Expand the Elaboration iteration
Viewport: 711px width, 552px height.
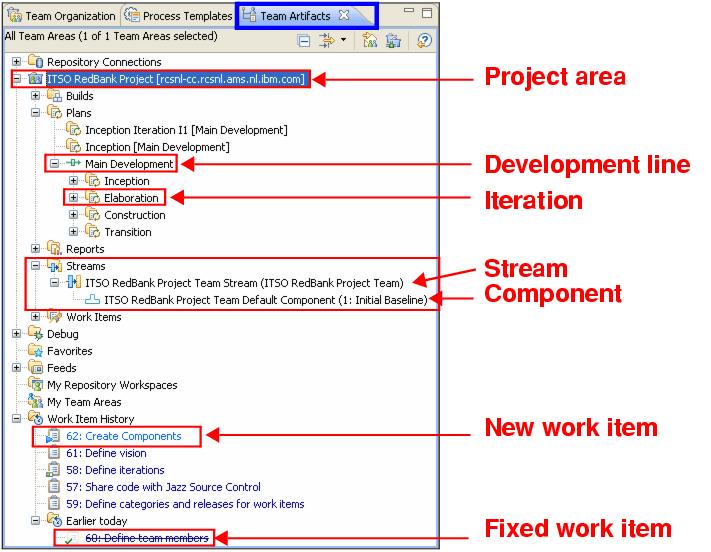coord(73,197)
